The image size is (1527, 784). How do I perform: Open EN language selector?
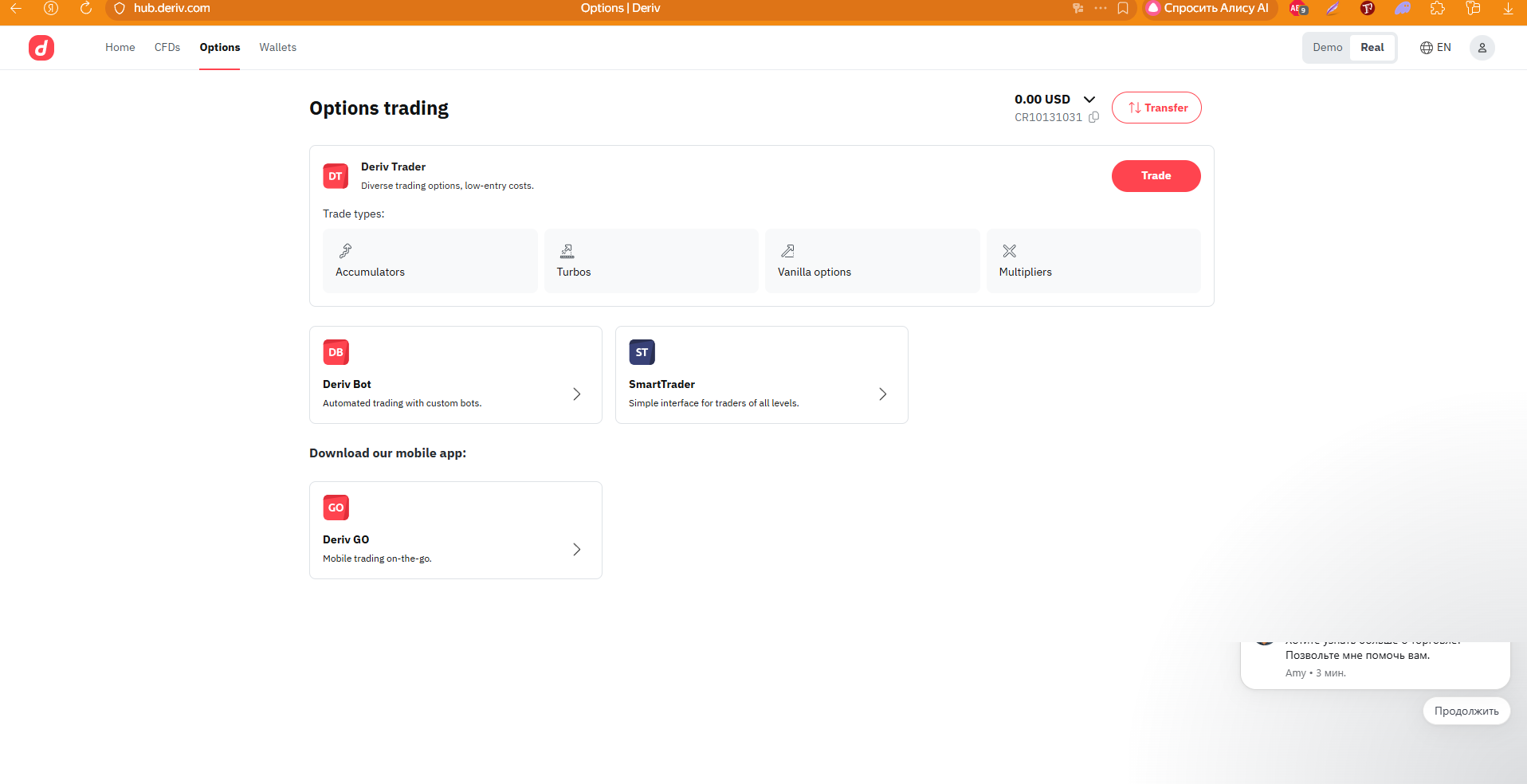(x=1435, y=48)
